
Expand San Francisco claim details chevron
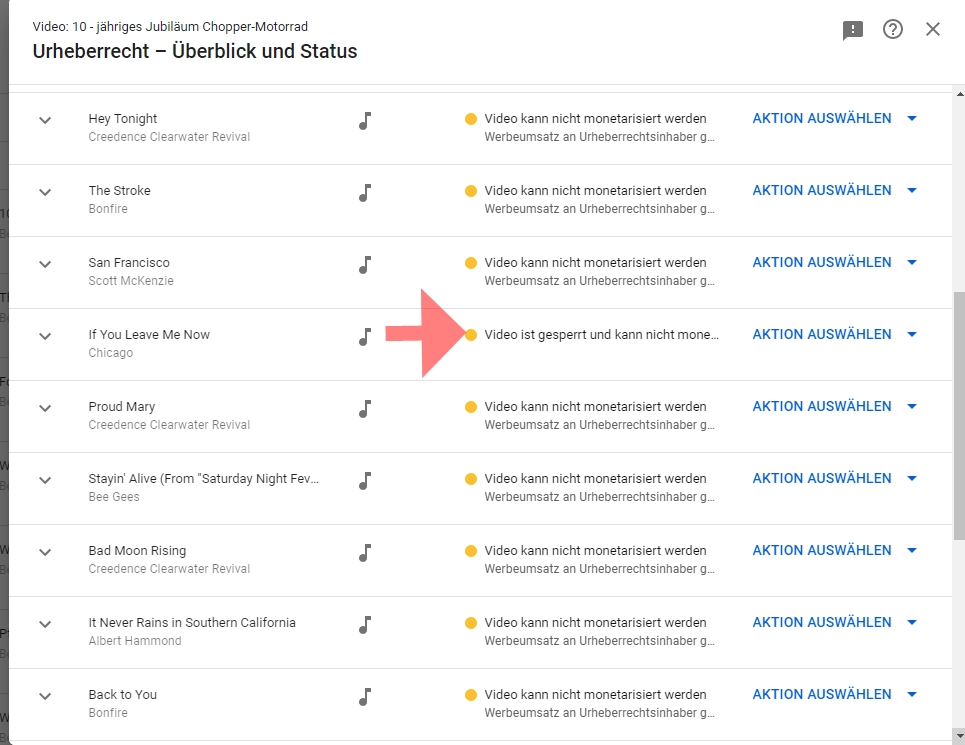pos(45,264)
